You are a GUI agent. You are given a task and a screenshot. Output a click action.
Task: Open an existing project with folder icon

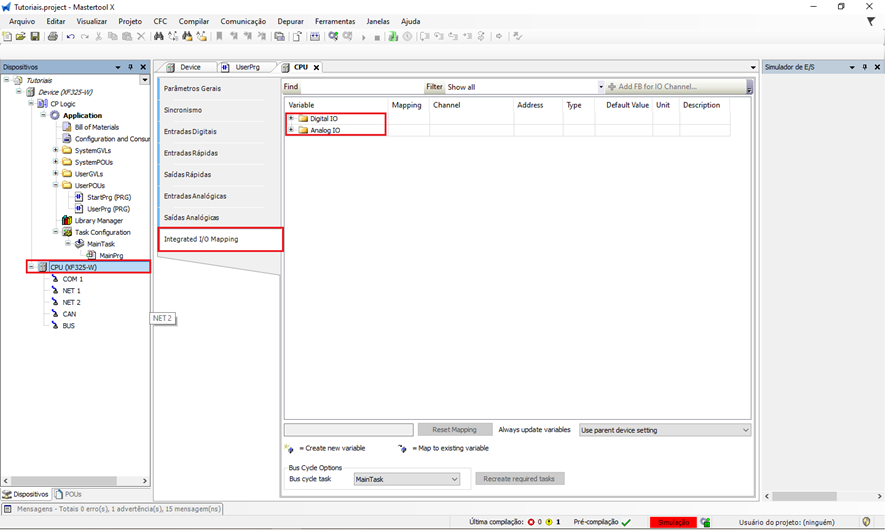pyautogui.click(x=21, y=37)
